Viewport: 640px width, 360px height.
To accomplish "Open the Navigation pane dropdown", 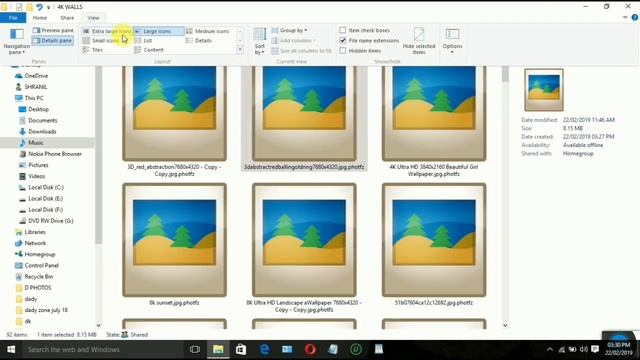I will [x=16, y=41].
